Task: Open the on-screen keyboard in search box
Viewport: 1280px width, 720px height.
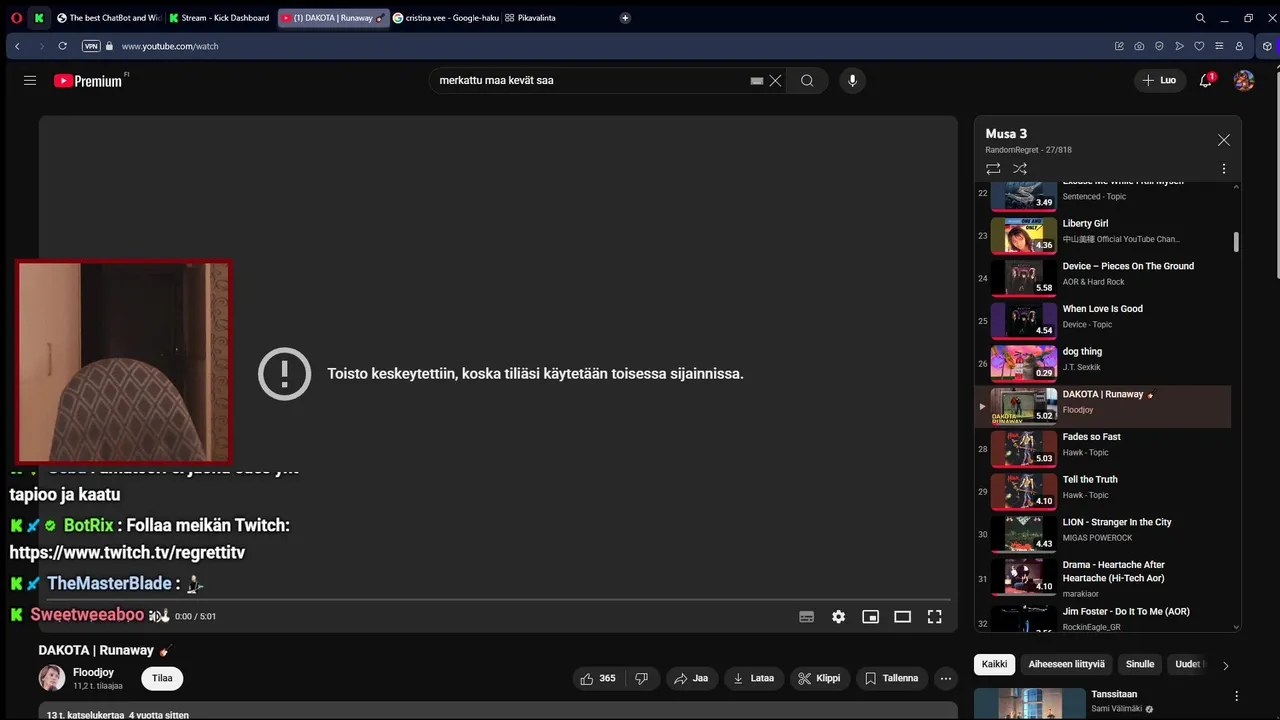Action: click(x=757, y=81)
